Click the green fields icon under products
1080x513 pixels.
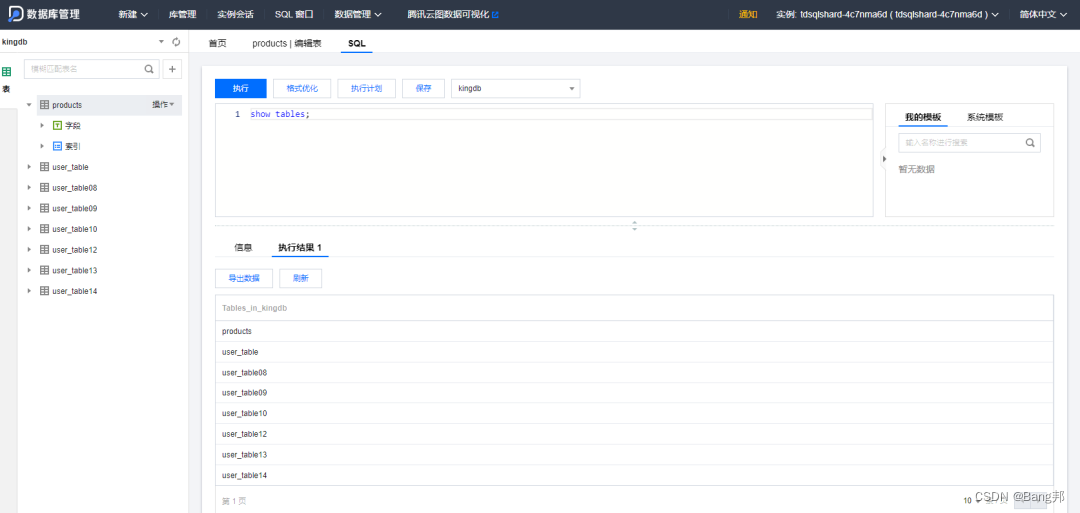pos(58,125)
